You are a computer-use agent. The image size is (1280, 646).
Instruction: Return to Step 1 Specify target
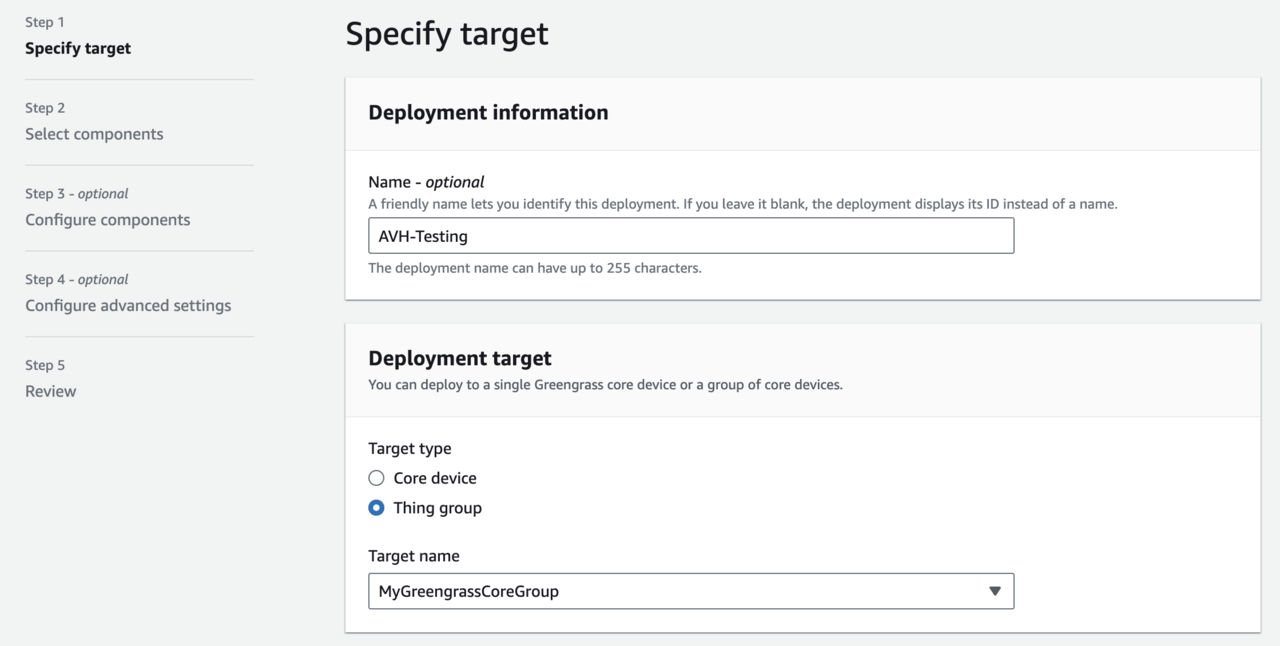pos(78,47)
